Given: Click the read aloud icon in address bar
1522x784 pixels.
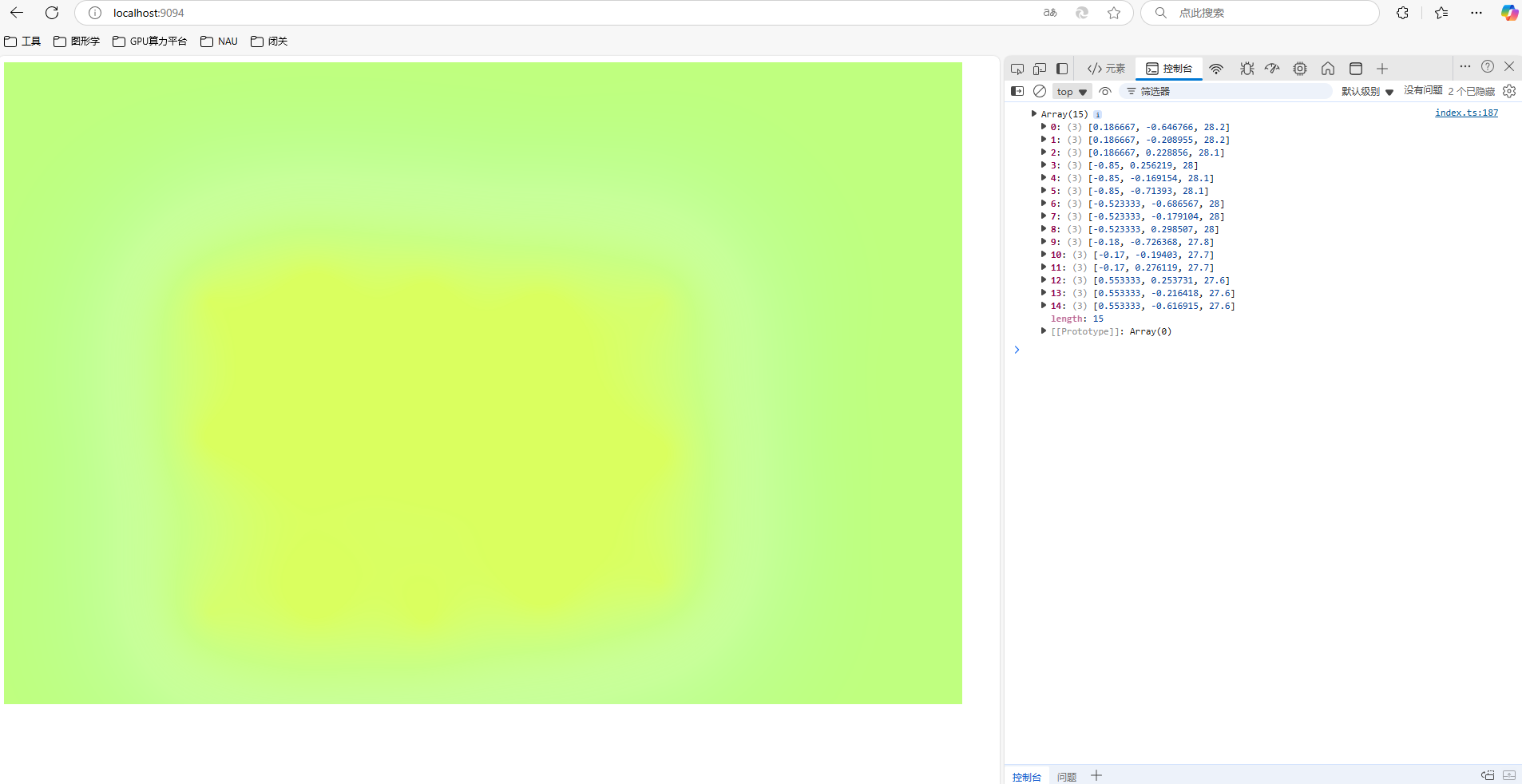Looking at the screenshot, I should click(x=1050, y=13).
